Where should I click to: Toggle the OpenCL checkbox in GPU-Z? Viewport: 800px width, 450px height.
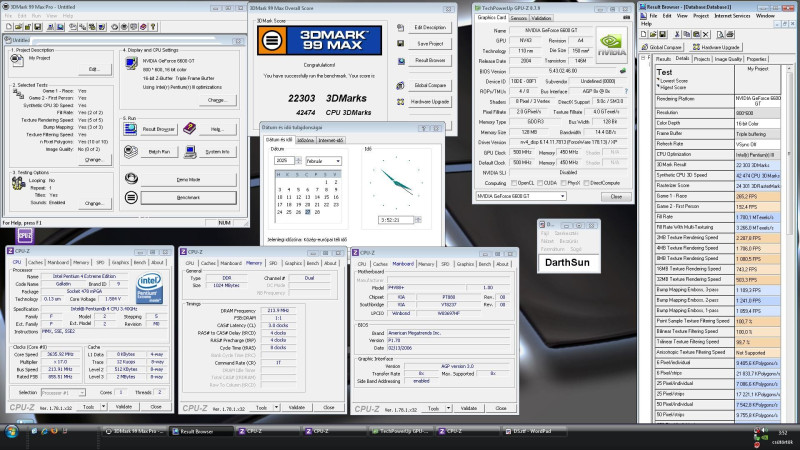click(514, 183)
